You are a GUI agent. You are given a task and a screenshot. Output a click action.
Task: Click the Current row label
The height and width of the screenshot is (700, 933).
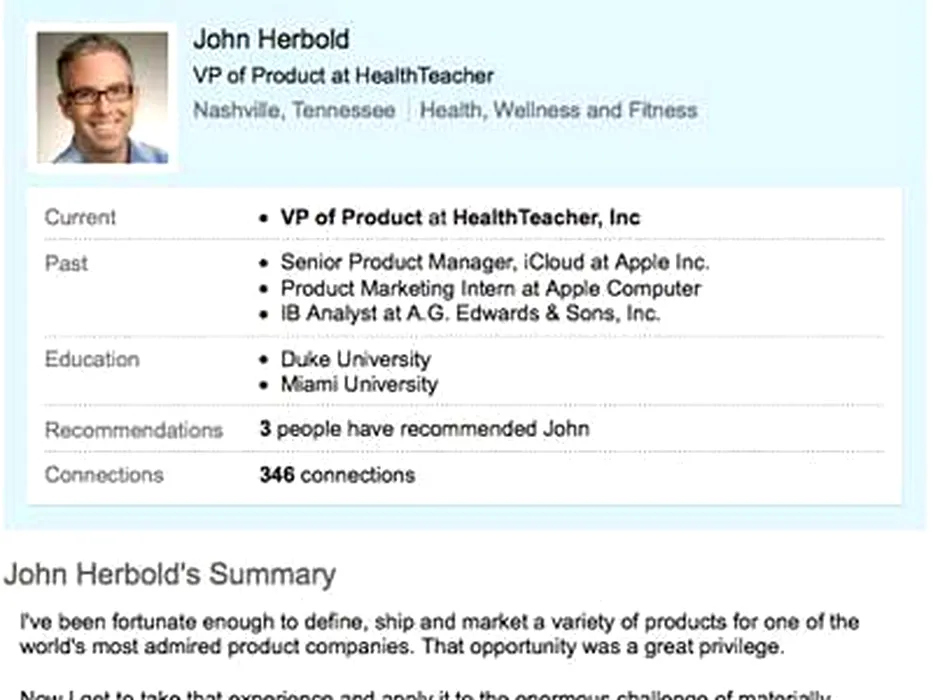(x=80, y=217)
